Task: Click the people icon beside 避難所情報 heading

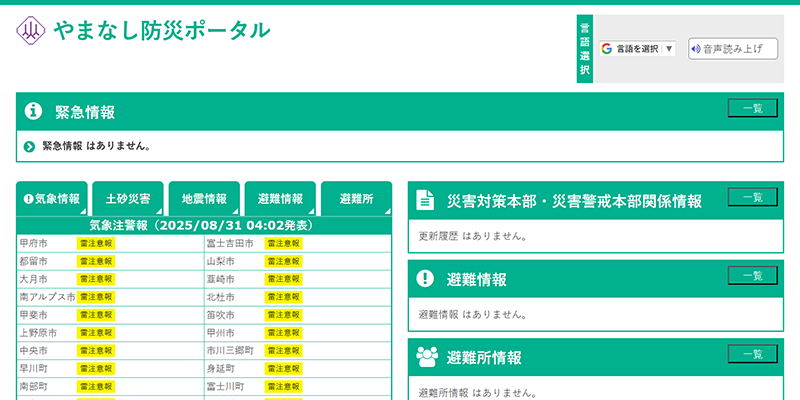Action: click(x=427, y=357)
